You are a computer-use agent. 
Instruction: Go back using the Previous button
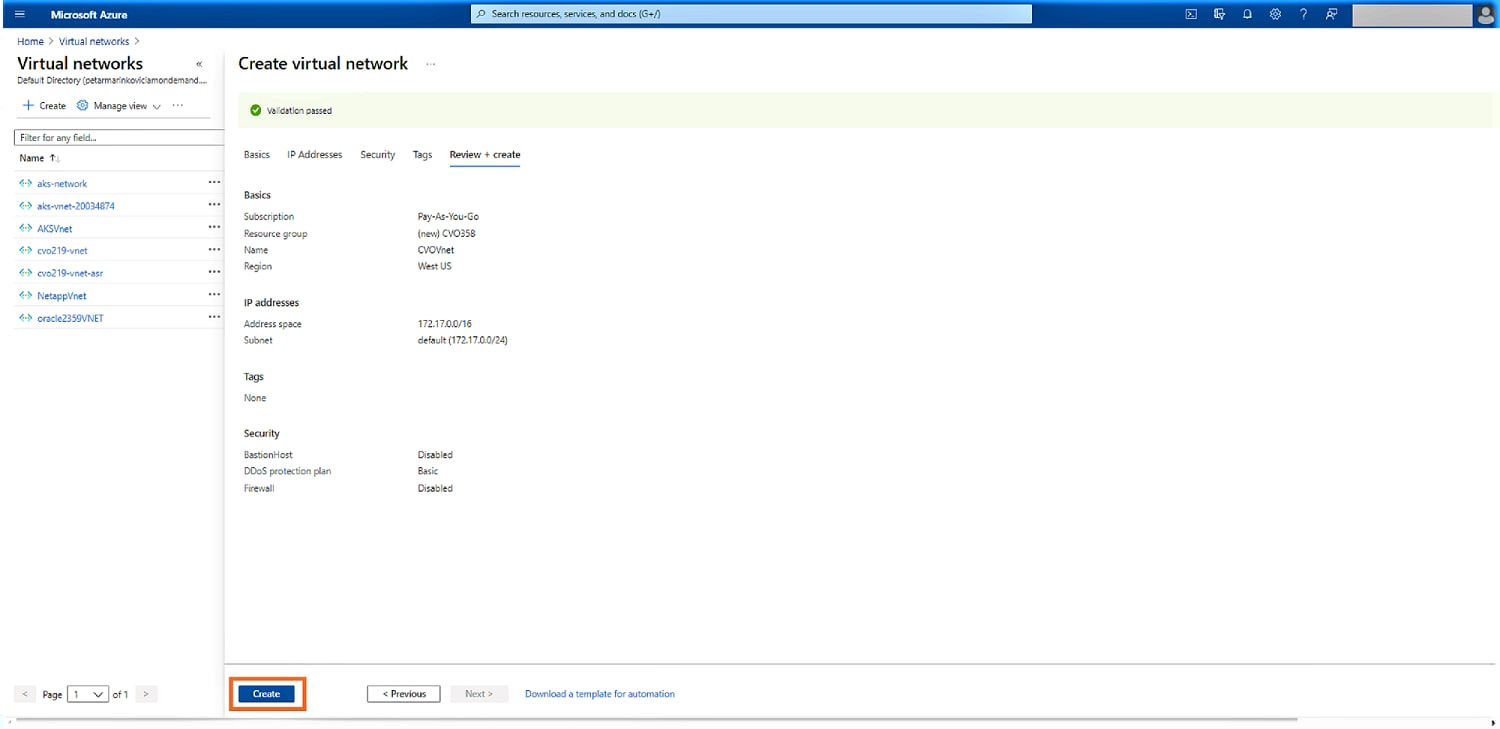403,694
